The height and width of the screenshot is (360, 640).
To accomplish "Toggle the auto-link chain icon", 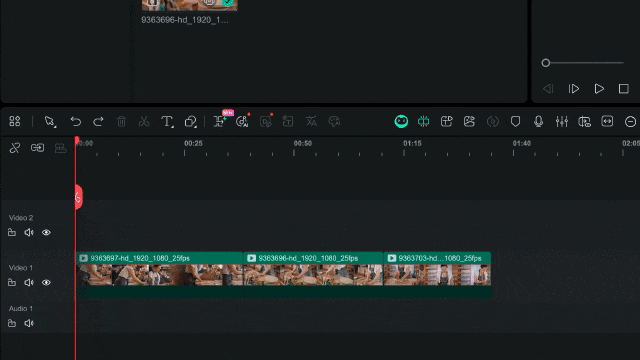I will click(x=38, y=148).
